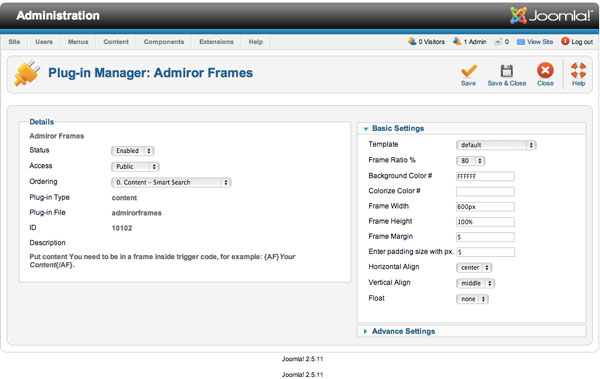Click the 0 Visitors status icon
Image resolution: width=600 pixels, height=379 pixels.
(412, 41)
